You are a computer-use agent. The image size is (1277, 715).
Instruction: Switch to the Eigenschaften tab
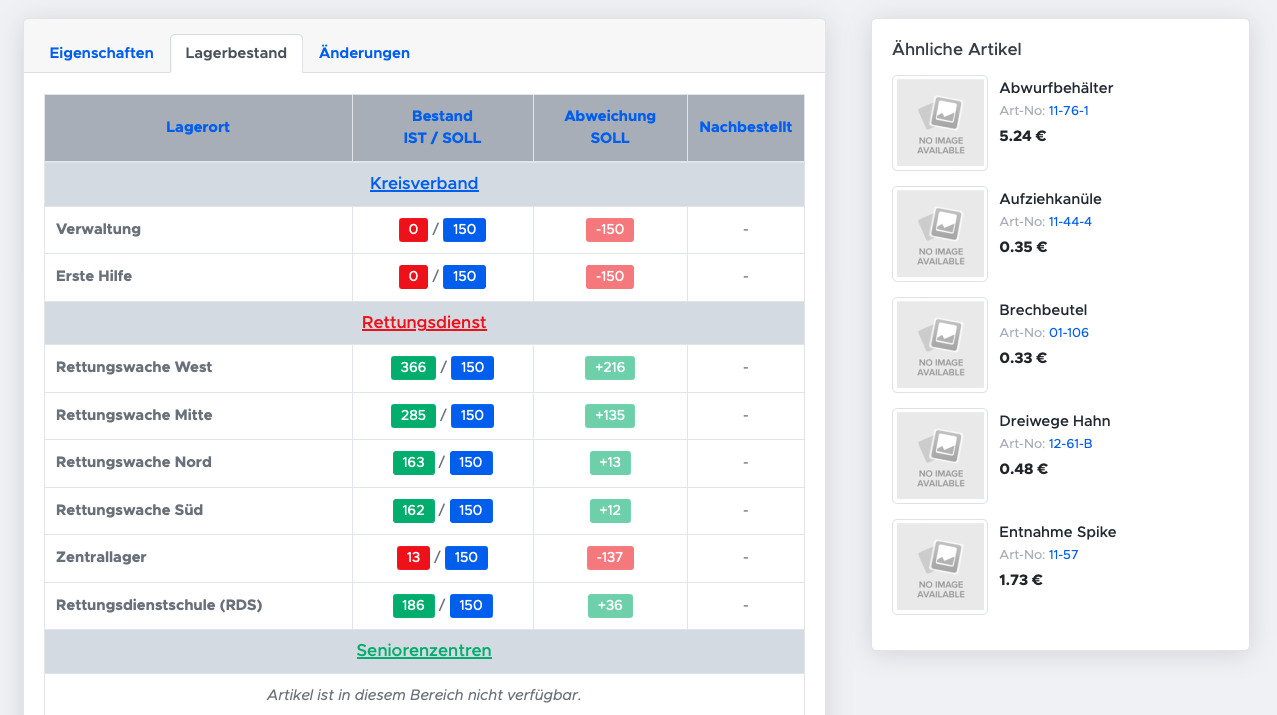101,53
